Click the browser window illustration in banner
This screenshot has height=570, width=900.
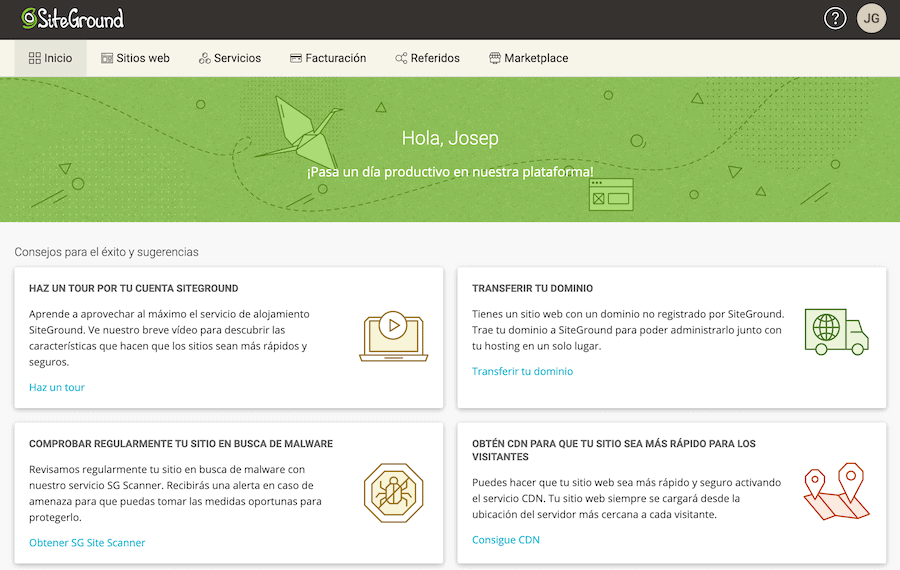tap(611, 195)
